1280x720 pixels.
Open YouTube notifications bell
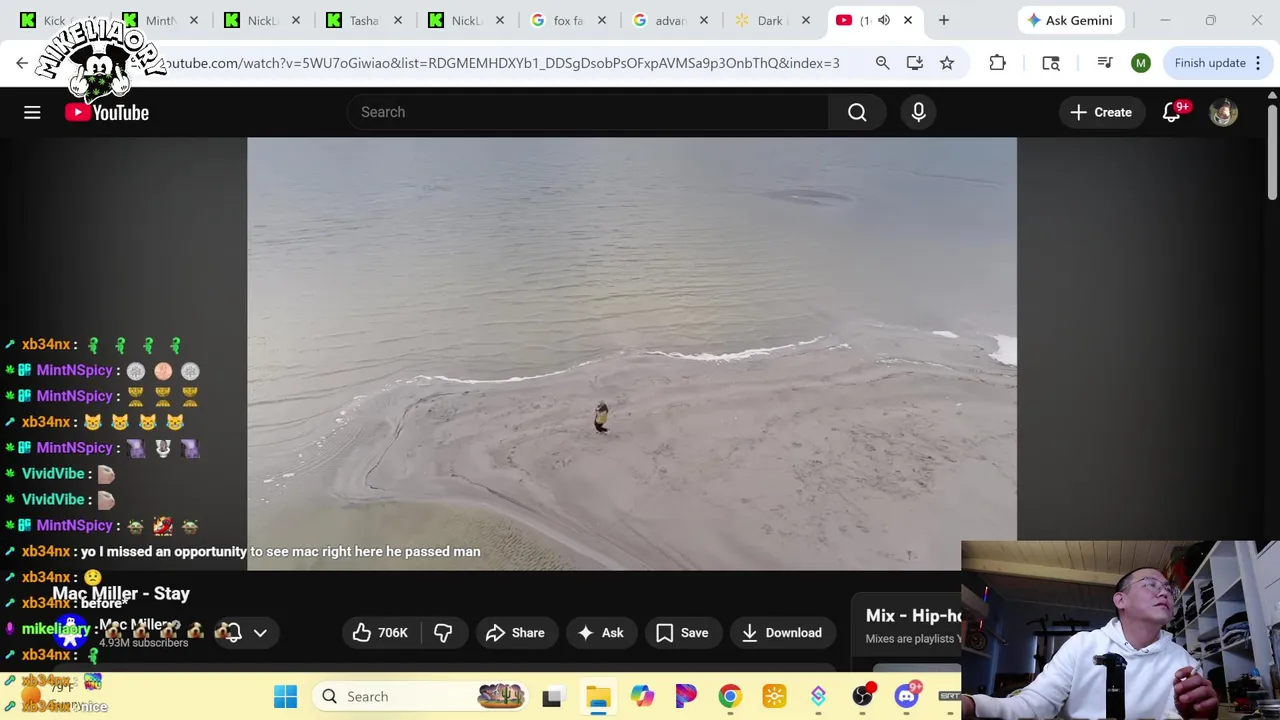click(1172, 112)
